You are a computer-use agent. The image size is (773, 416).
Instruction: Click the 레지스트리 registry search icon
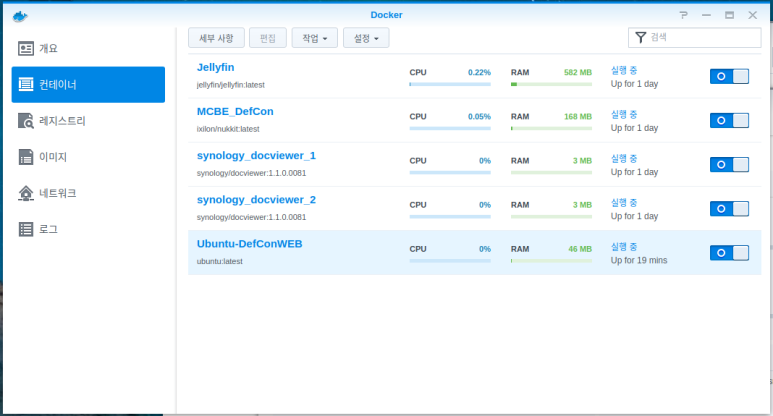(x=26, y=121)
